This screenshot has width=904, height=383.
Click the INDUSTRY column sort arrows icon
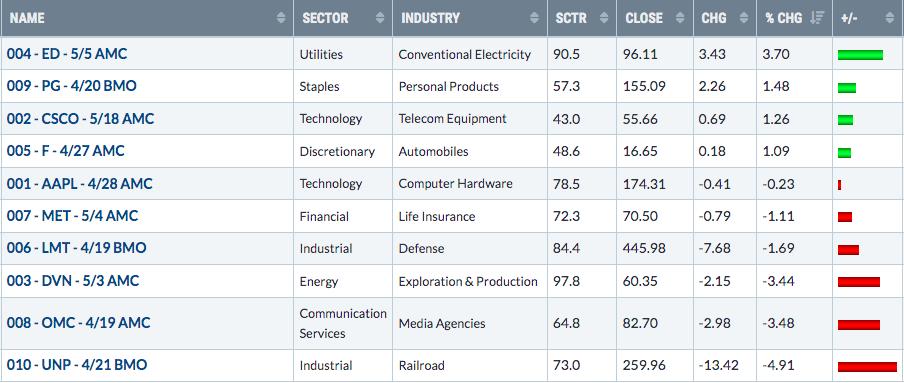534,18
